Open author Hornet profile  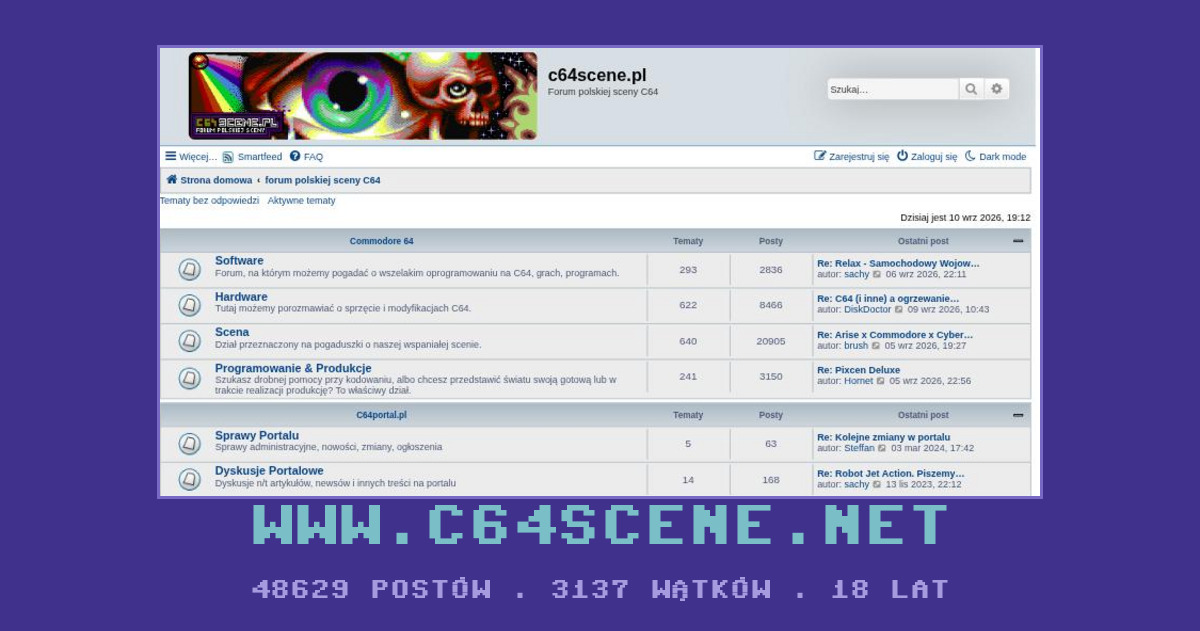(858, 381)
